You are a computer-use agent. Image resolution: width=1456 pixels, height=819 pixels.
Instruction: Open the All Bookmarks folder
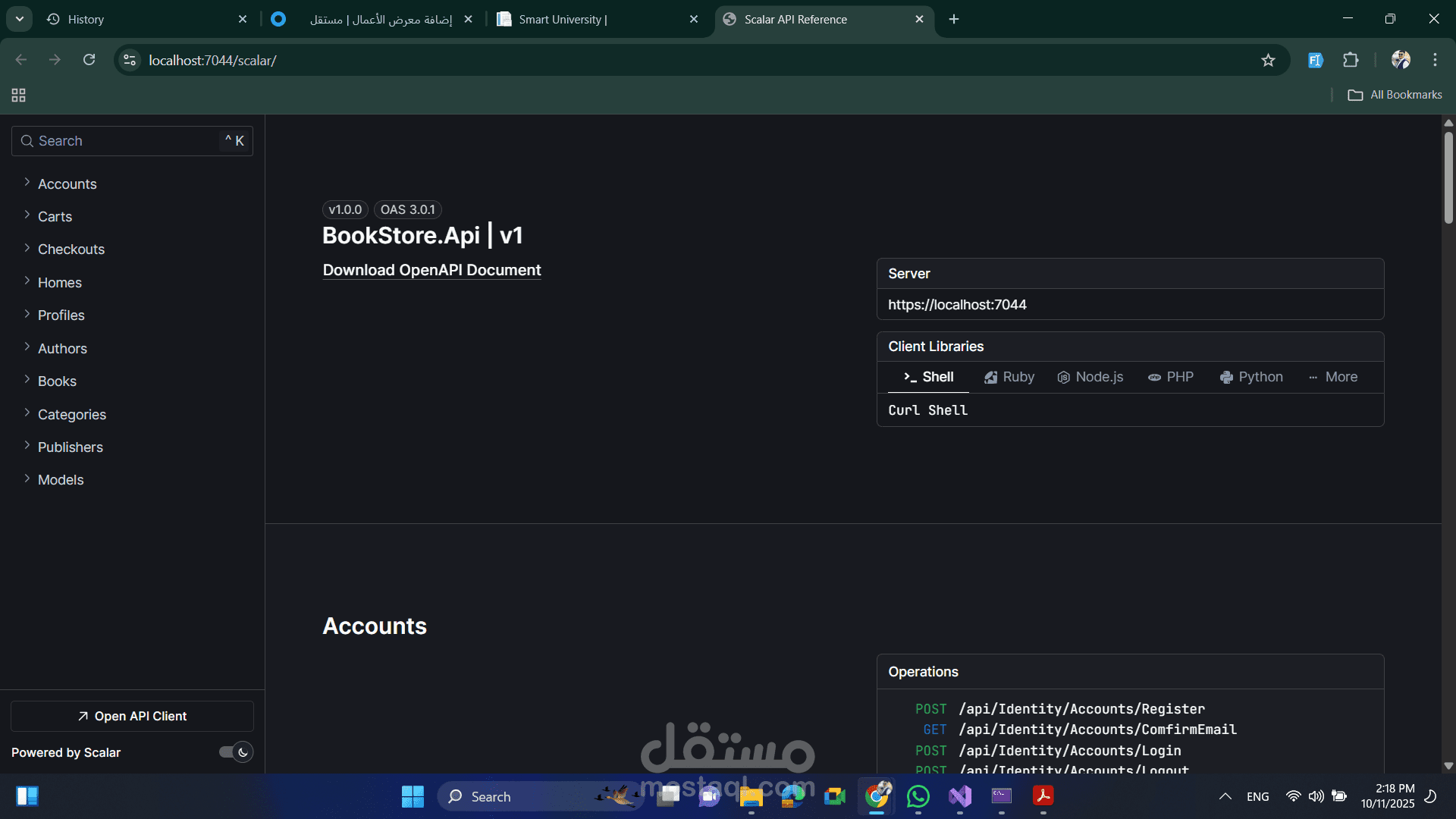1395,95
